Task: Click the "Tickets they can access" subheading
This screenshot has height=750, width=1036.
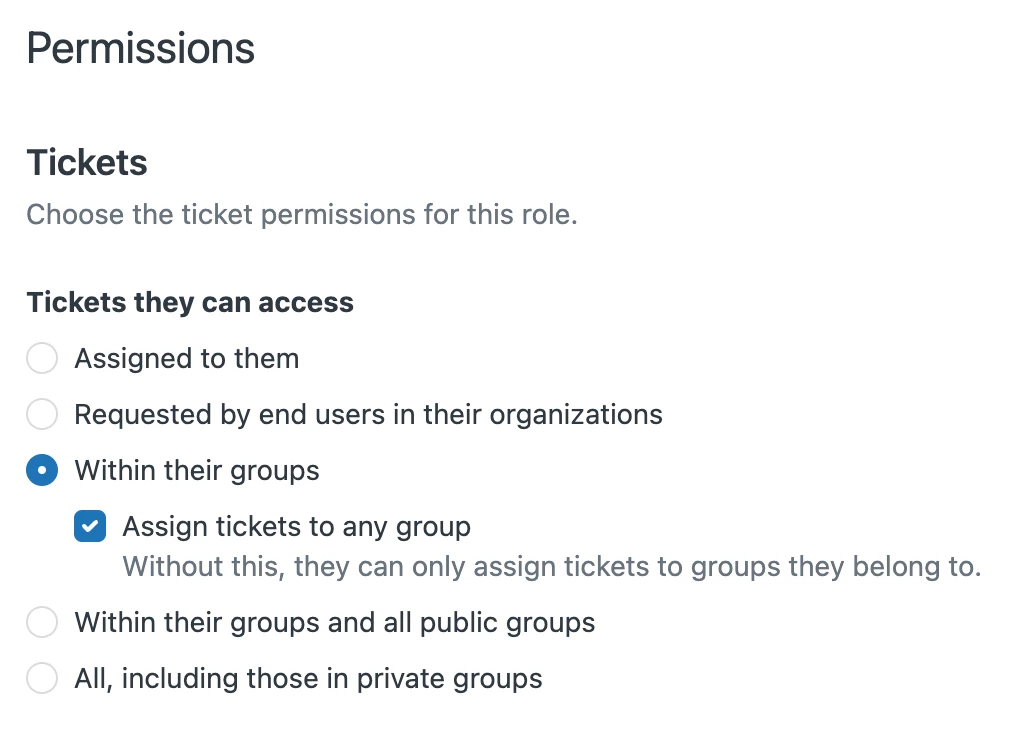Action: click(x=190, y=303)
